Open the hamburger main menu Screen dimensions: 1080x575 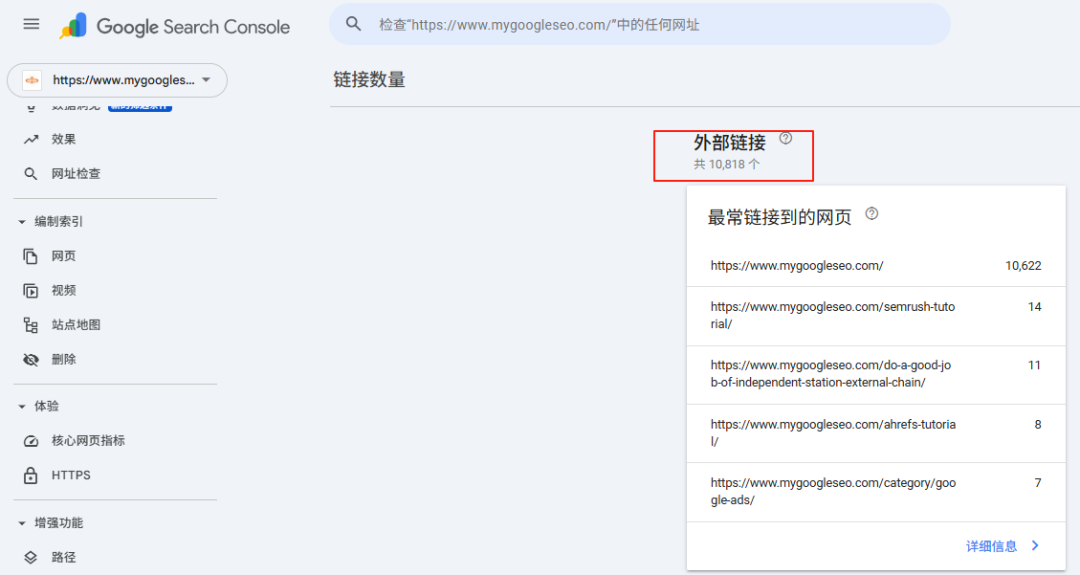click(x=31, y=25)
